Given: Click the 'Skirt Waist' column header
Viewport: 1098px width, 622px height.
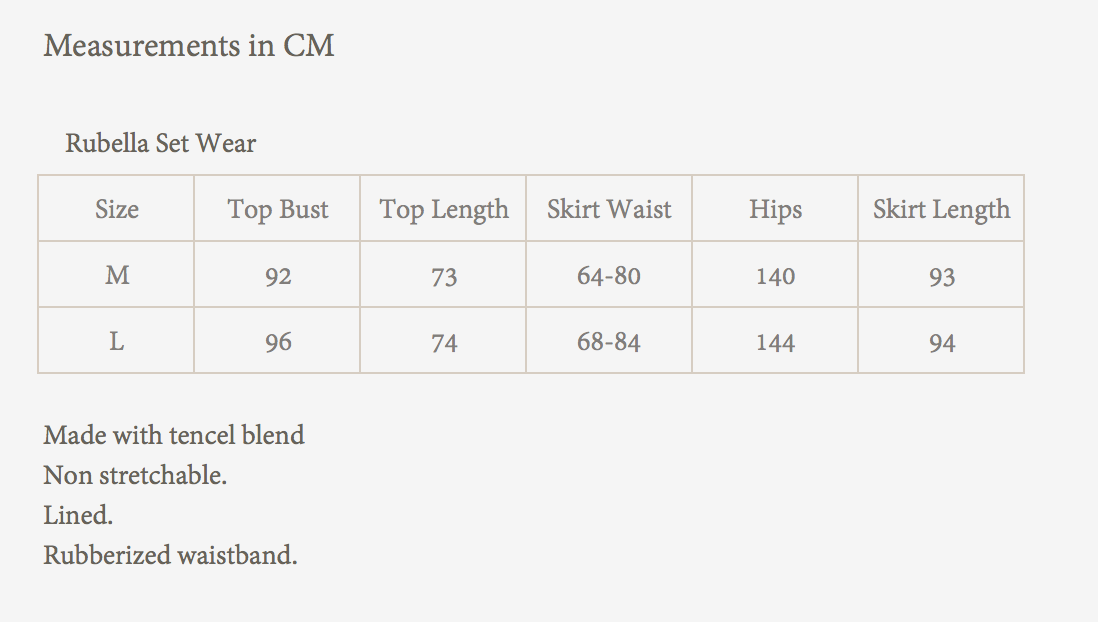Looking at the screenshot, I should point(609,209).
